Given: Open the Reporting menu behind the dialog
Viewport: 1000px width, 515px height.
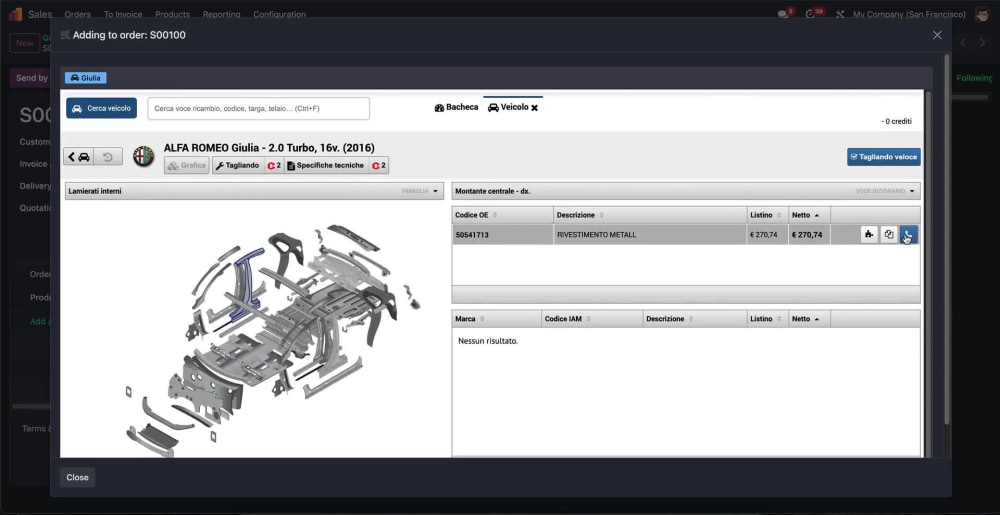Looking at the screenshot, I should click(x=221, y=14).
